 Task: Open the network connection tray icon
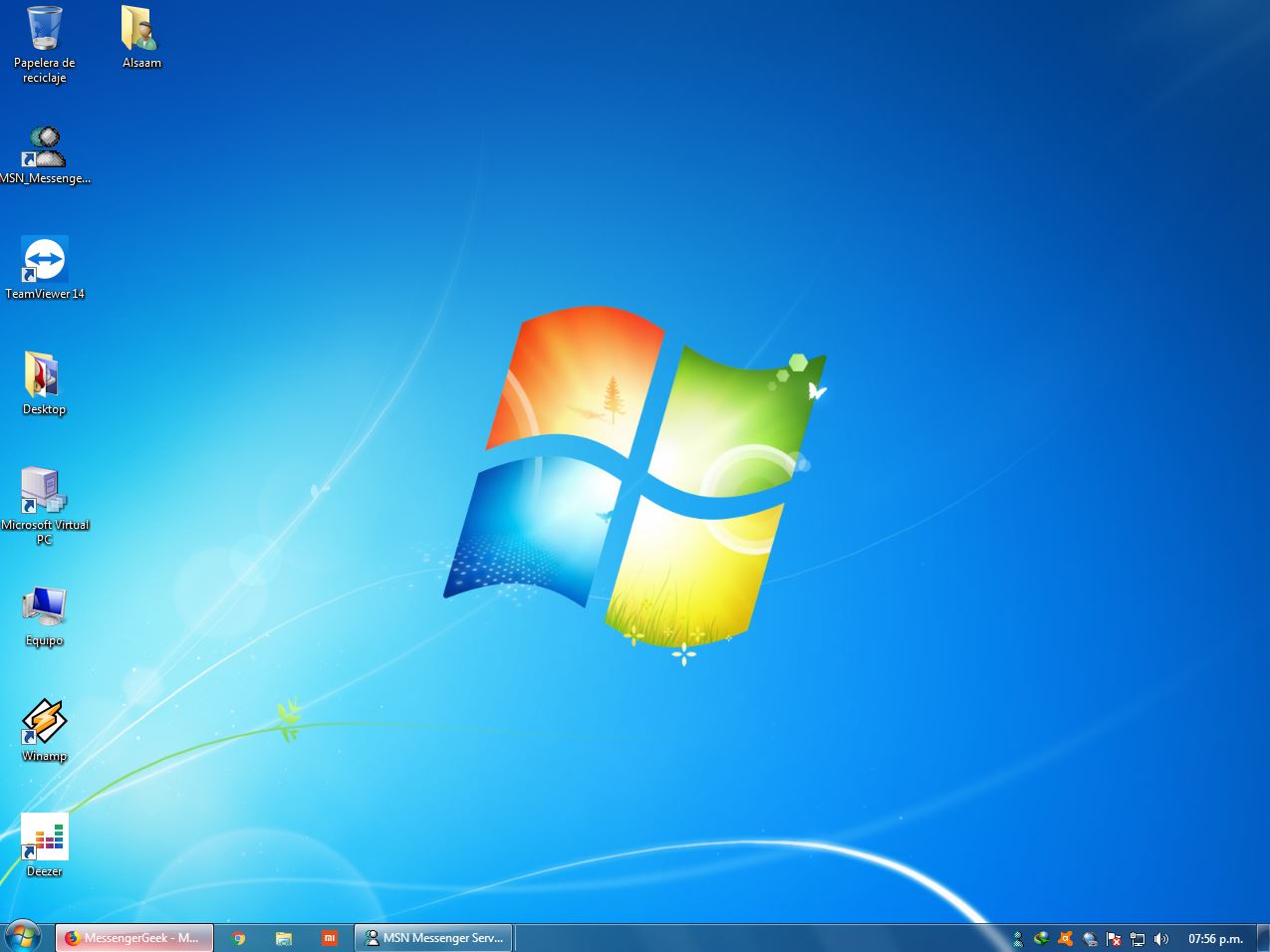(1138, 938)
